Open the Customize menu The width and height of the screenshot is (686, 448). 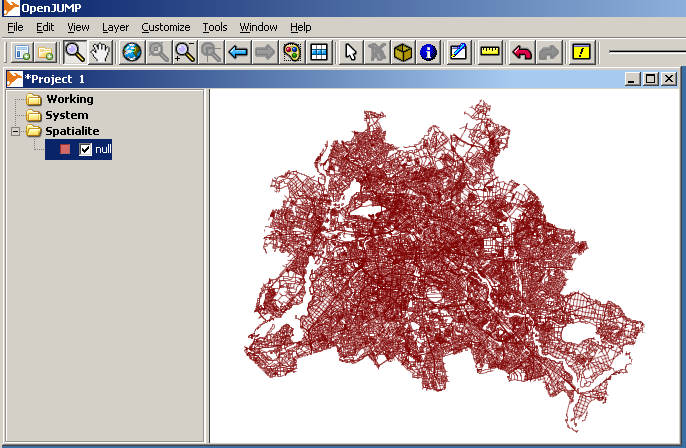tap(165, 27)
